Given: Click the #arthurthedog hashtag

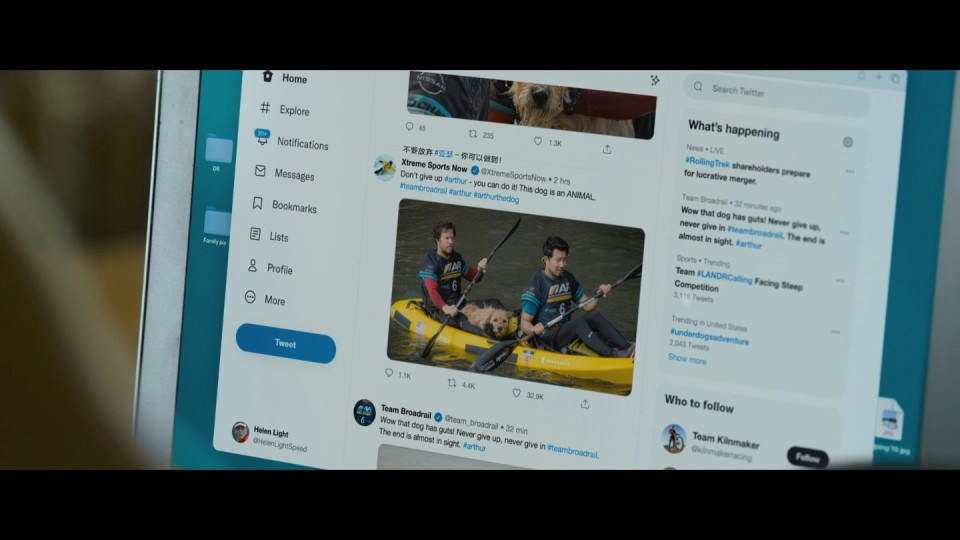Looking at the screenshot, I should tap(497, 198).
